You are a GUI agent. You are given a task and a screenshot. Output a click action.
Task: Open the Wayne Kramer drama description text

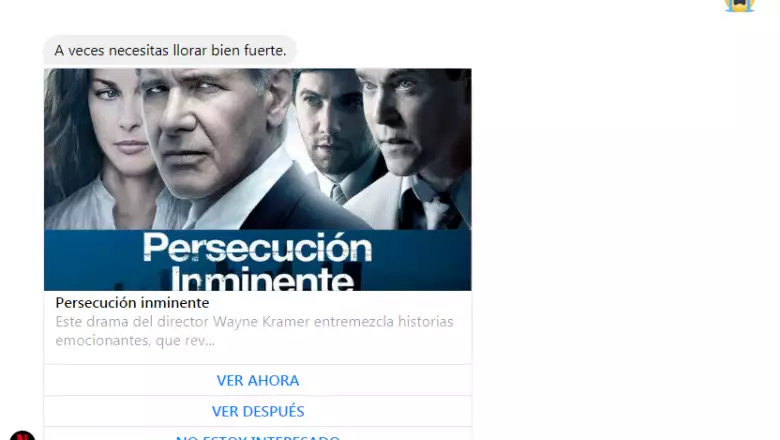(x=254, y=331)
